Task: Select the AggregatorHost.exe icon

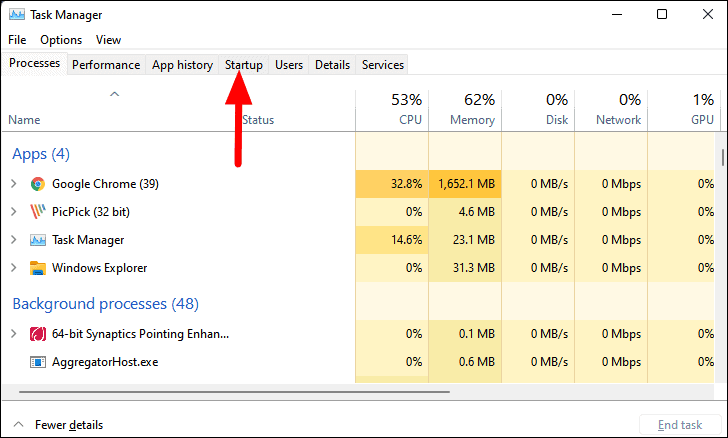Action: pyautogui.click(x=38, y=362)
